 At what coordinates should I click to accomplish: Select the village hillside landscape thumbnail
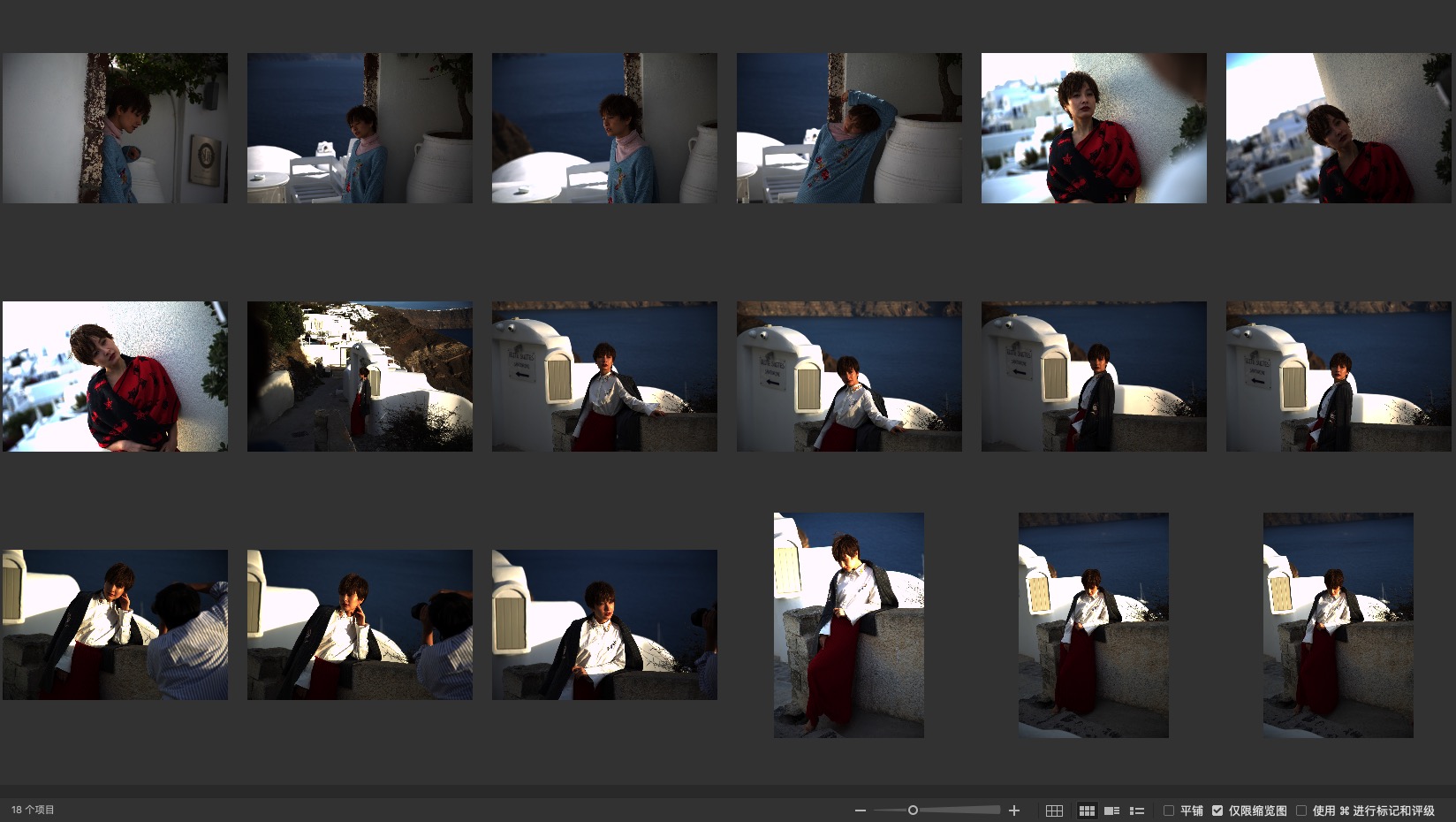(360, 377)
